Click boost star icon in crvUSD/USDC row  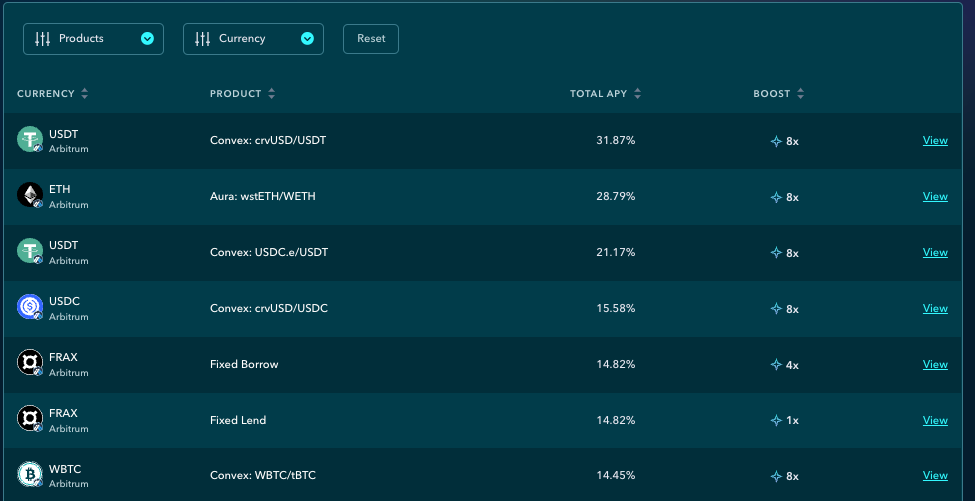pyautogui.click(x=776, y=309)
